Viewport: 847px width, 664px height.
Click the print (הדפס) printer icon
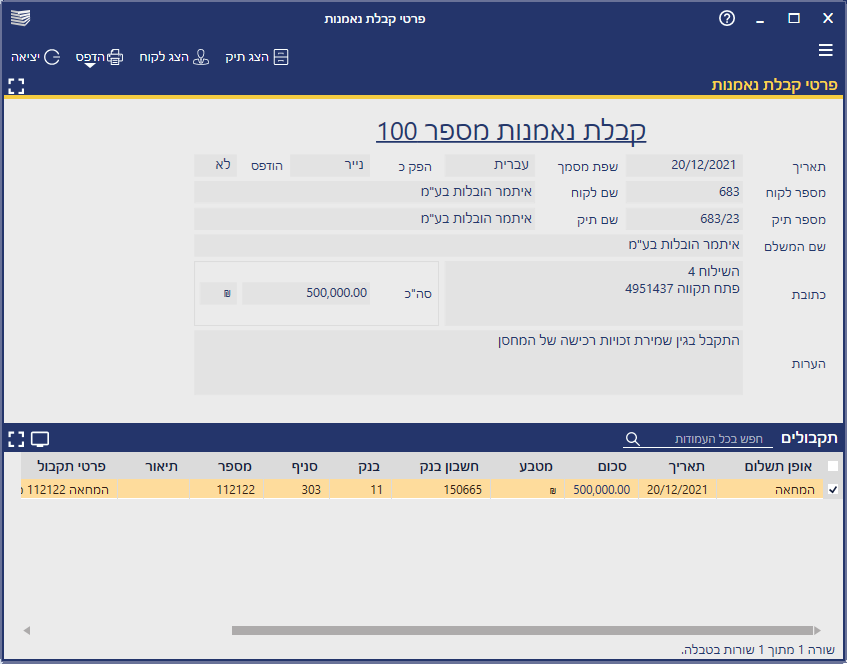point(115,57)
